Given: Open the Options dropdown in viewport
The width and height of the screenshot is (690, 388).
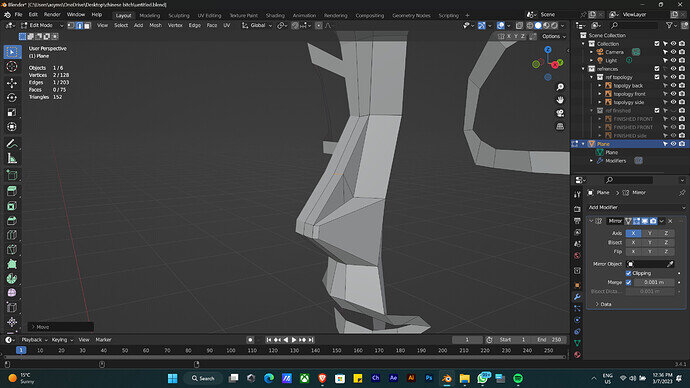Looking at the screenshot, I should click(x=554, y=37).
